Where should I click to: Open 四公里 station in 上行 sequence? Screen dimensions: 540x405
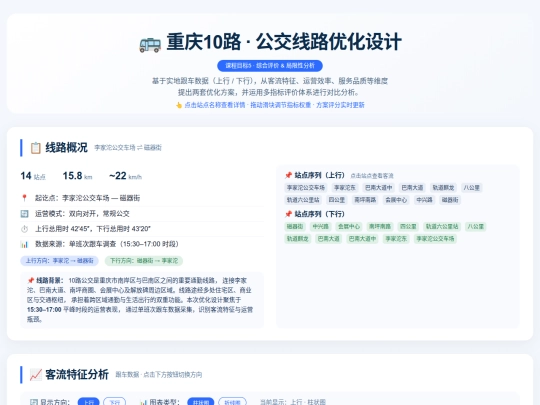click(x=336, y=200)
